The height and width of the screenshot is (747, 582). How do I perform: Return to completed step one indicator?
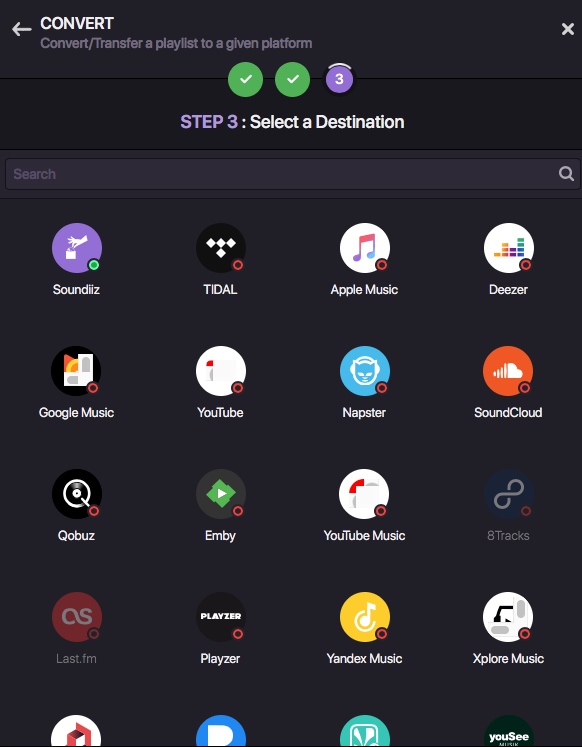tap(245, 79)
